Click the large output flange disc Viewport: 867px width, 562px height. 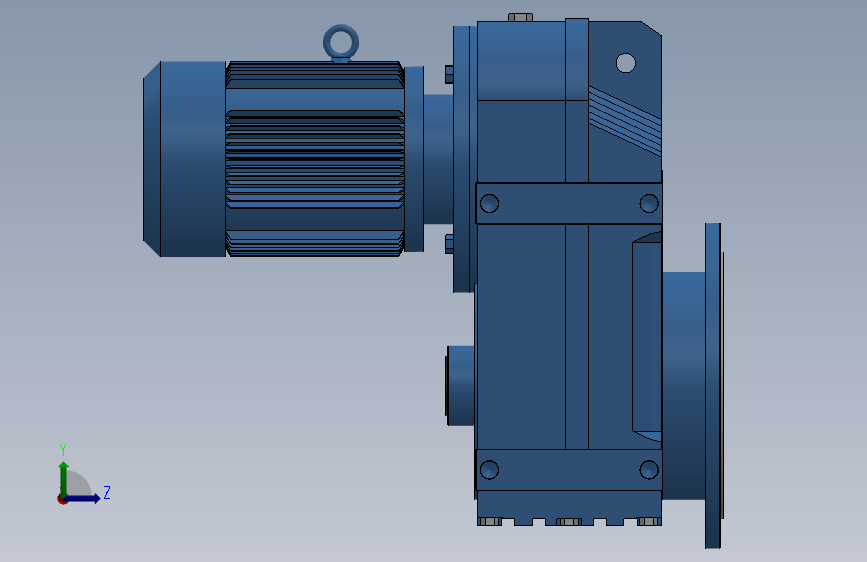click(x=714, y=386)
